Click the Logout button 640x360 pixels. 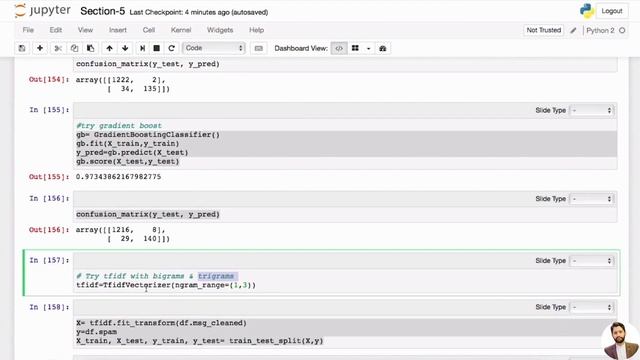pos(611,11)
